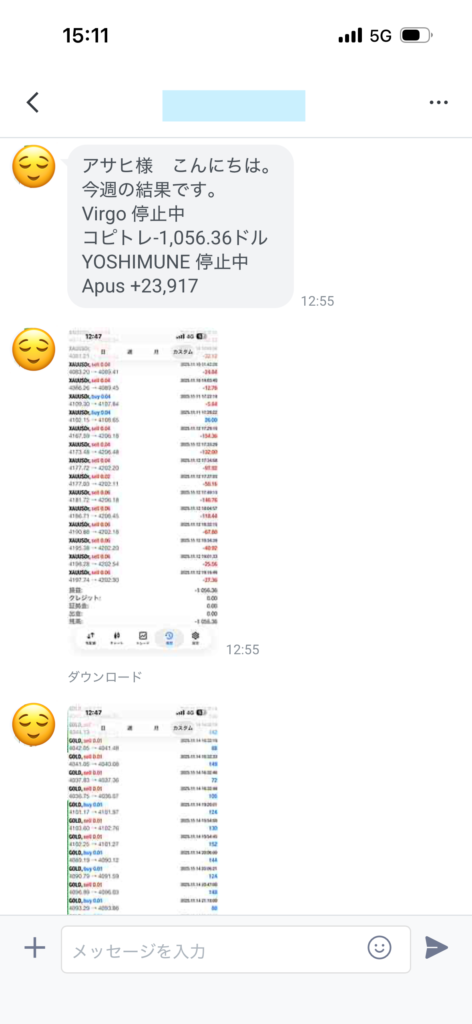Tap the avatar beside the GOLD screenshot
The image size is (472, 1024).
(34, 725)
